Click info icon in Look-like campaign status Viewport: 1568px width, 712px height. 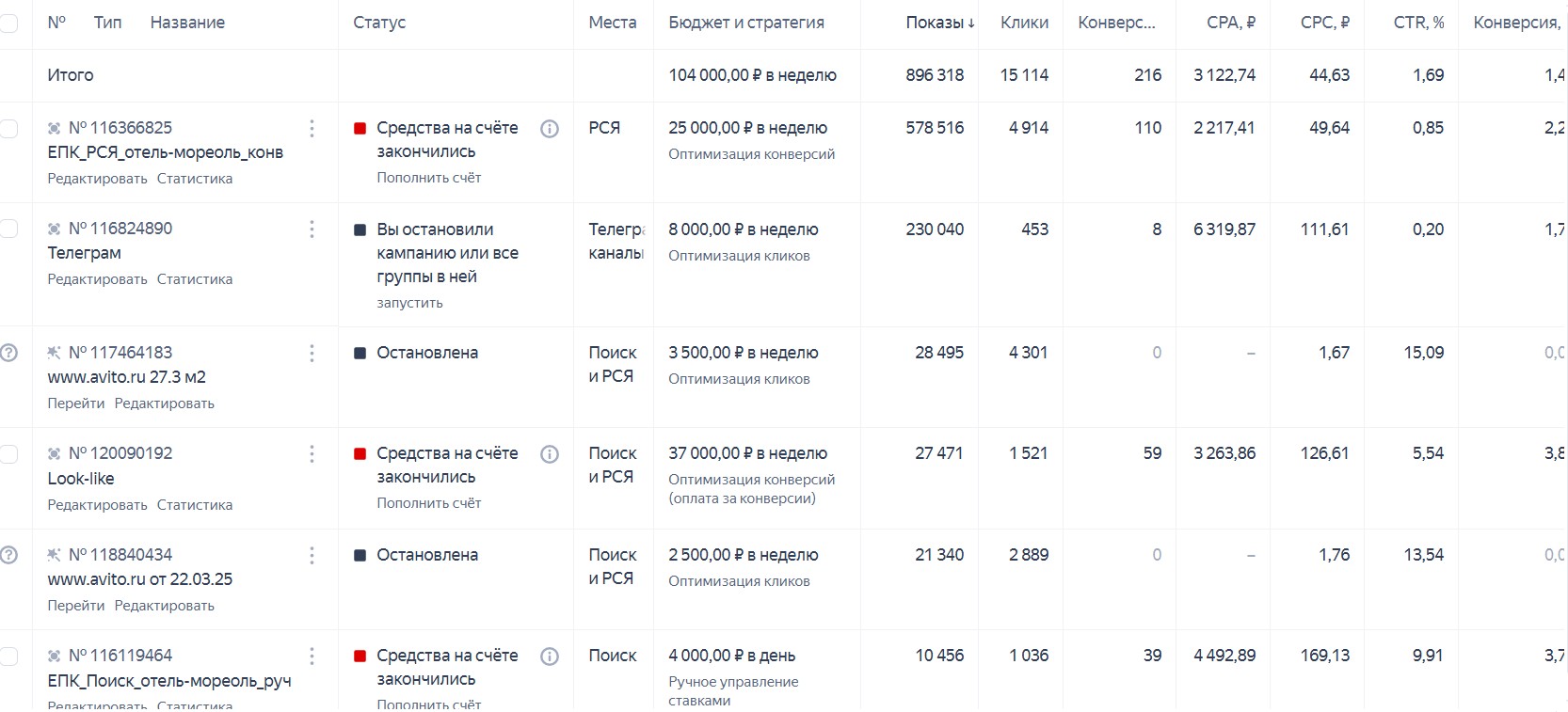click(550, 454)
